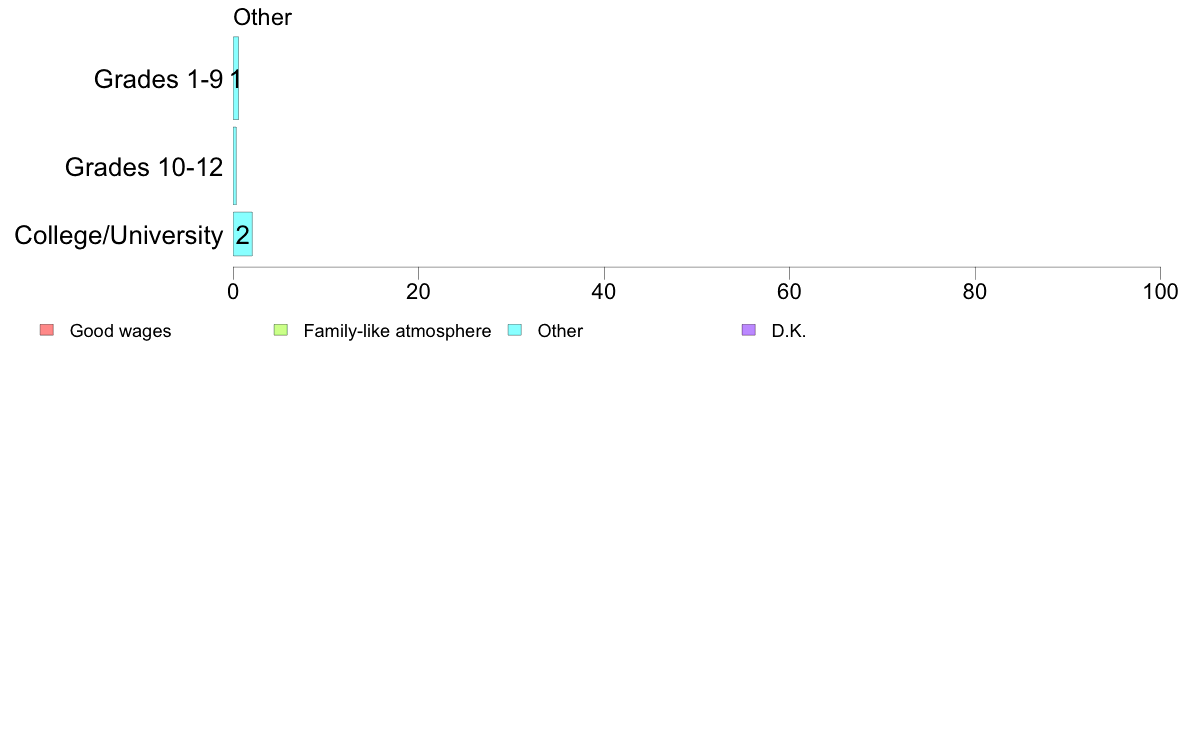Click the Grades 10-12 category label
This screenshot has height=736, width=1188.
pyautogui.click(x=144, y=167)
